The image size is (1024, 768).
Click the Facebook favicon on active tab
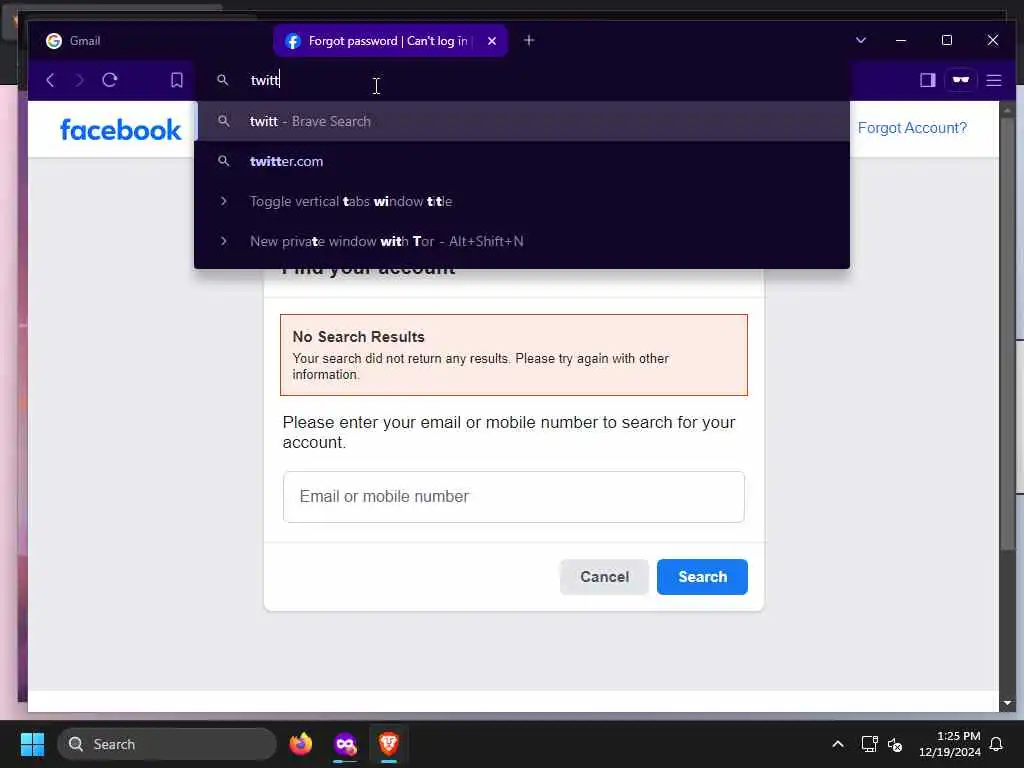[x=293, y=41]
